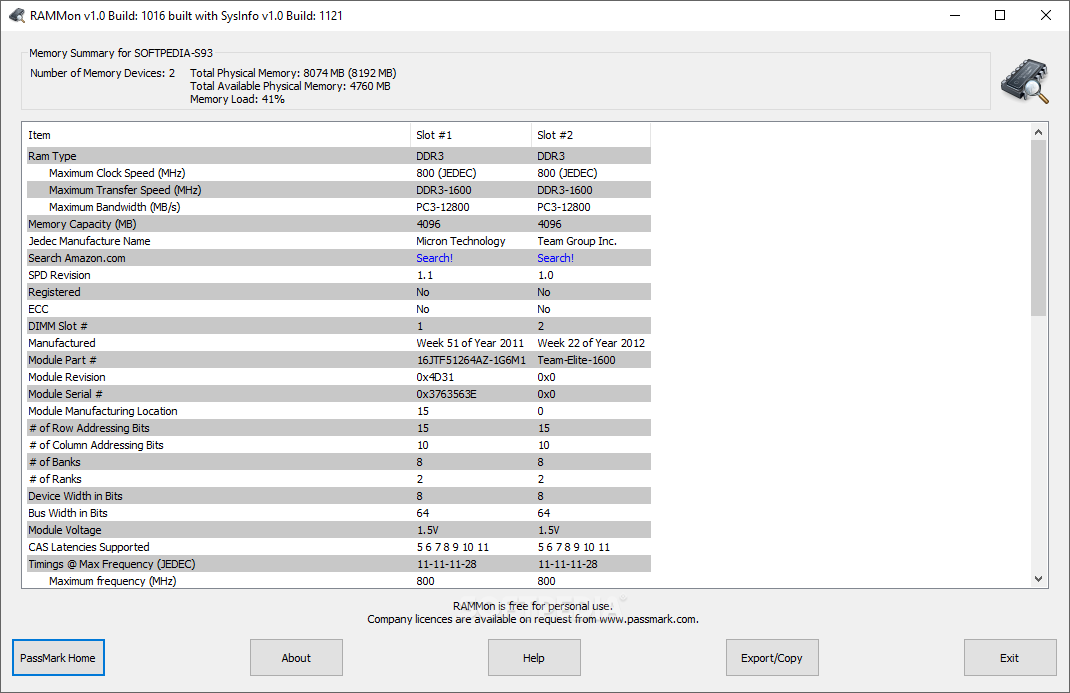Exit the RAMMon application
Image resolution: width=1070 pixels, height=693 pixels.
tap(1010, 658)
